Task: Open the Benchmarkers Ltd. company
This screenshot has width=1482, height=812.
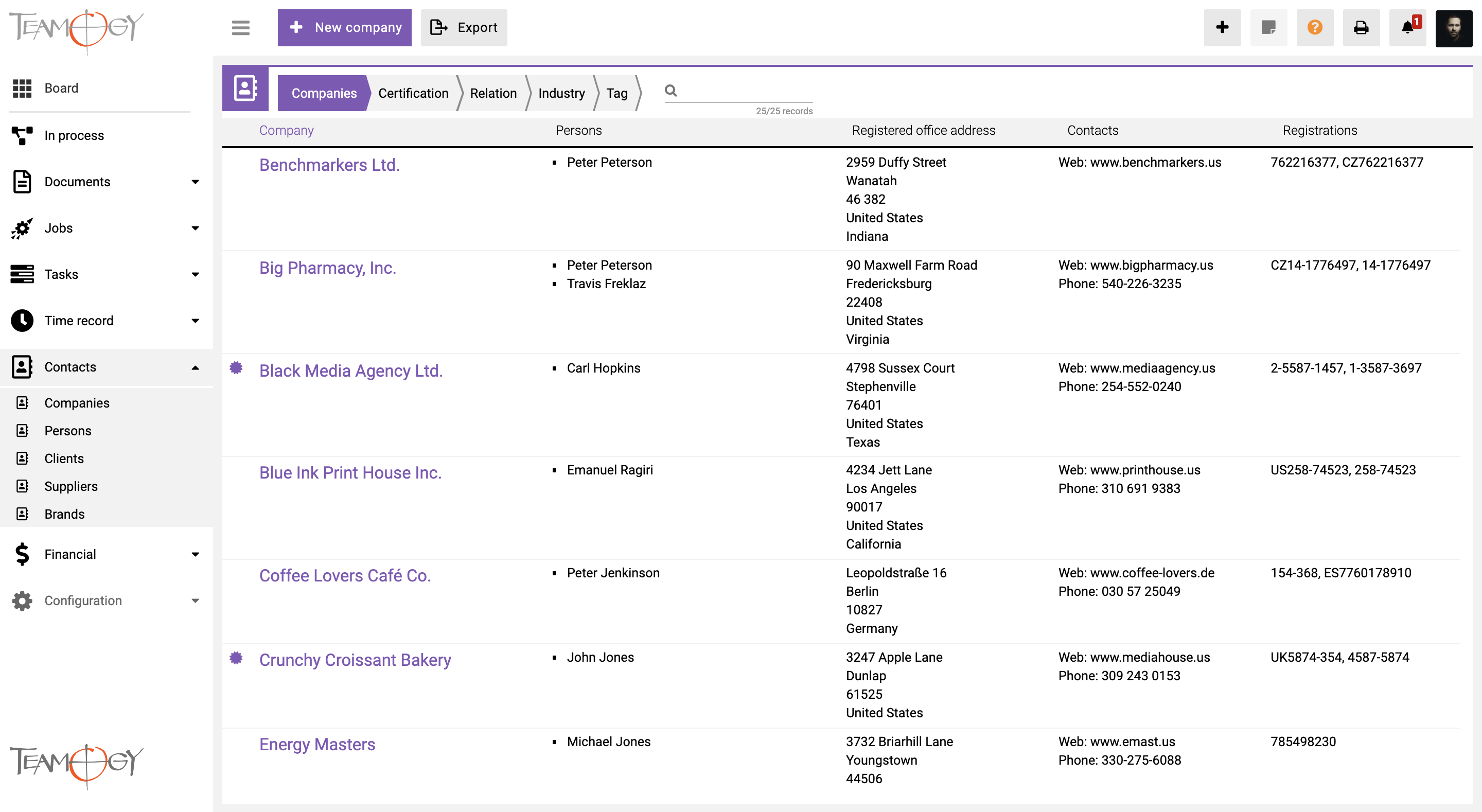Action: 329,165
